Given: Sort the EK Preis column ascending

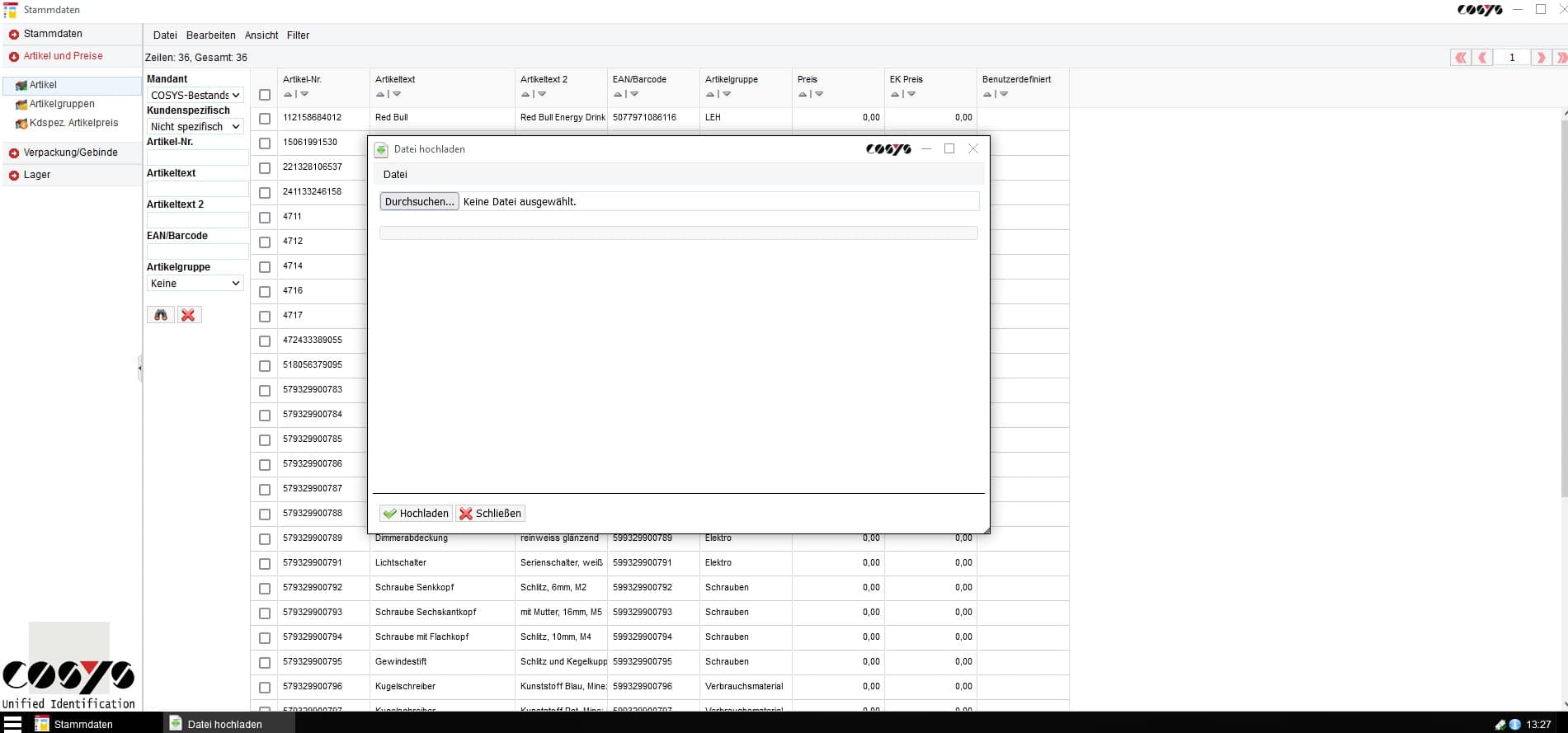Looking at the screenshot, I should point(895,94).
